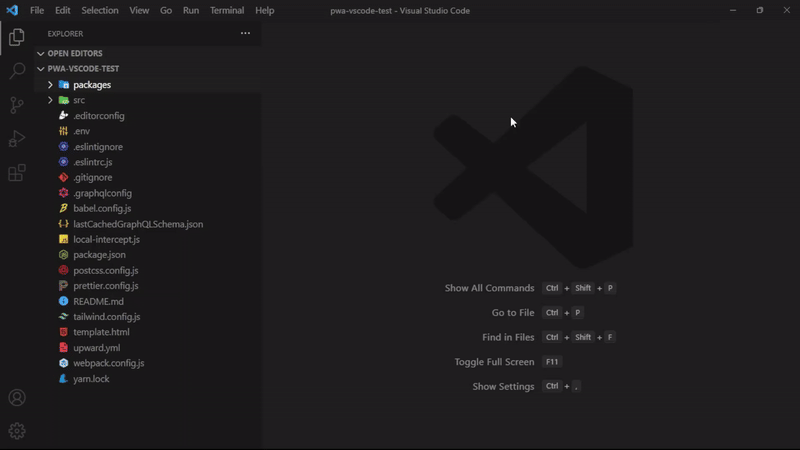Open the upward.yml file

point(97,347)
